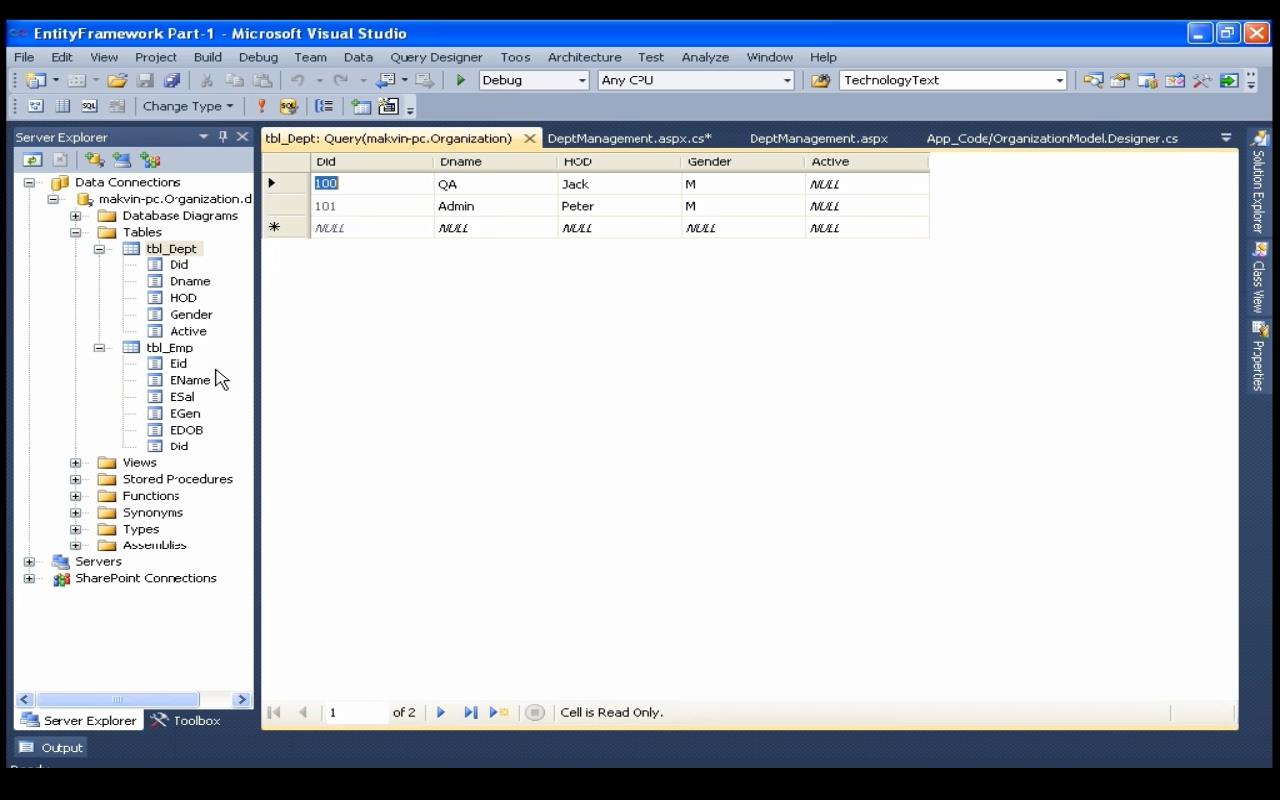Viewport: 1280px width, 800px height.
Task: Open the Change Type dropdown
Action: point(187,106)
